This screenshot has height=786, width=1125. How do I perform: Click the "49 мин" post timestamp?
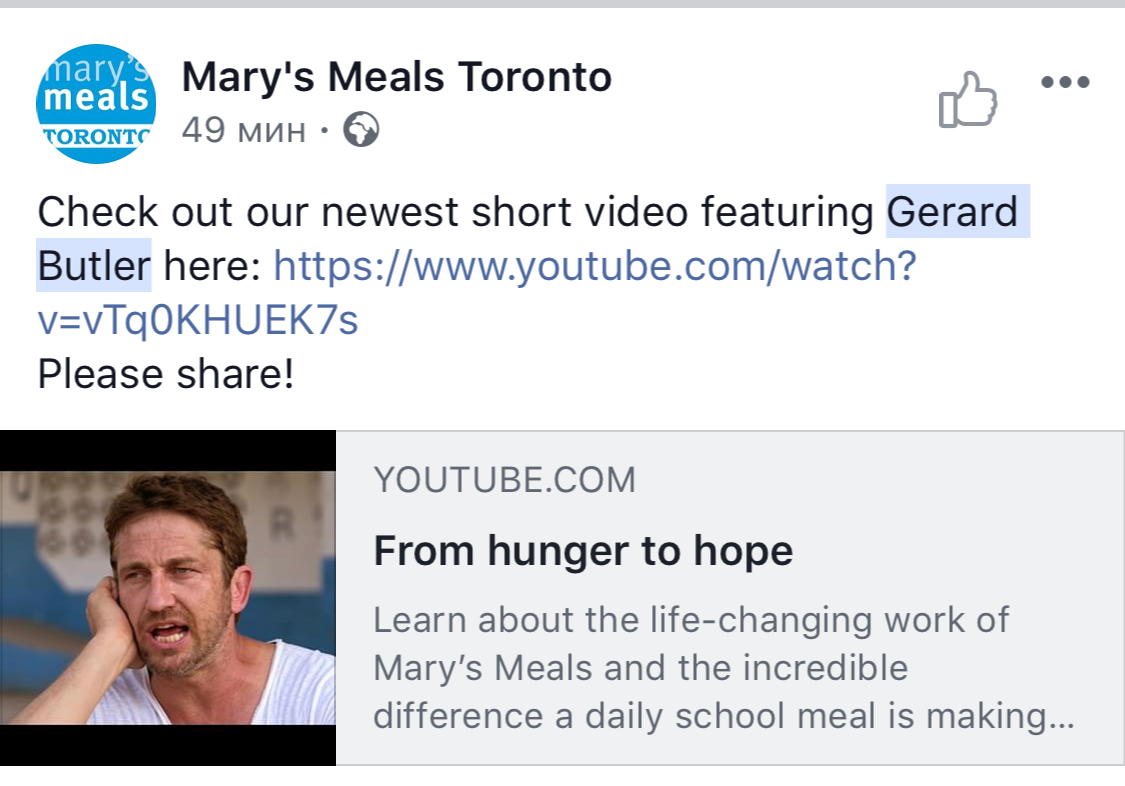243,130
